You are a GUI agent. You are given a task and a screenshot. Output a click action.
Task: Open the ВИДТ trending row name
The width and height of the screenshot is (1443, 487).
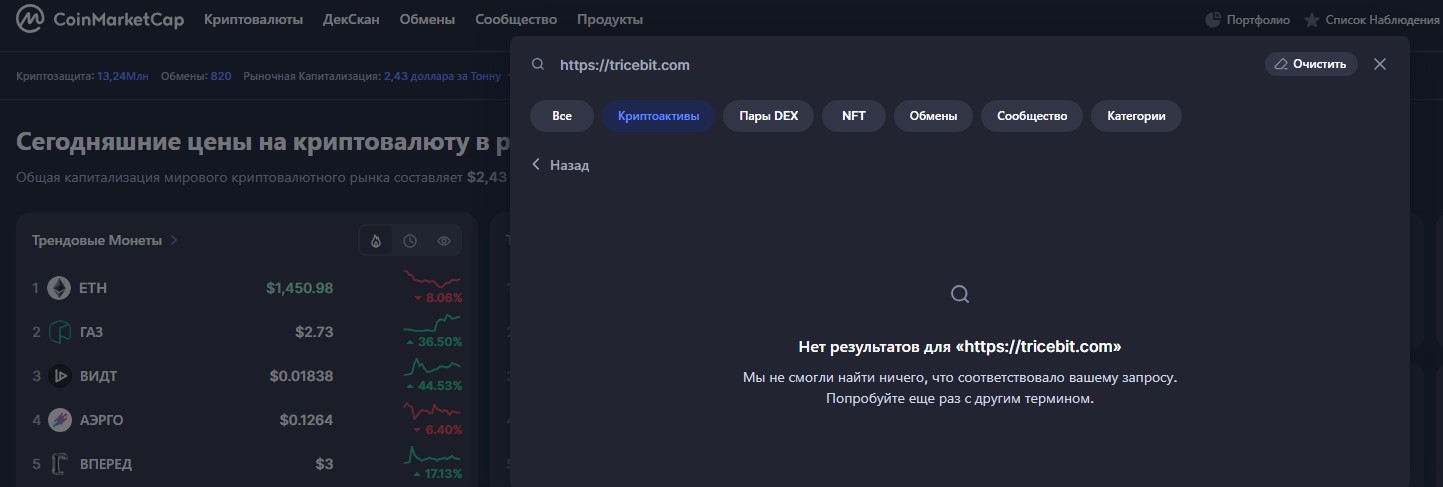click(x=98, y=376)
